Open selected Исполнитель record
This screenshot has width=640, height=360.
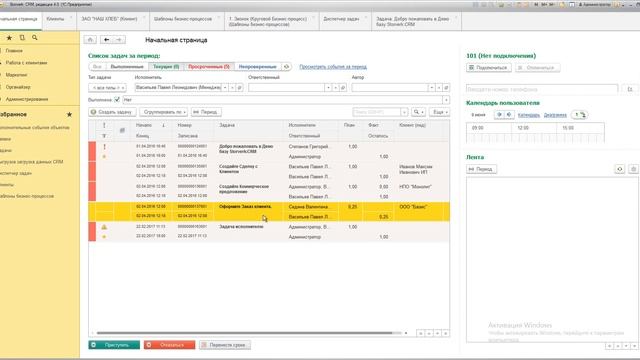click(240, 88)
